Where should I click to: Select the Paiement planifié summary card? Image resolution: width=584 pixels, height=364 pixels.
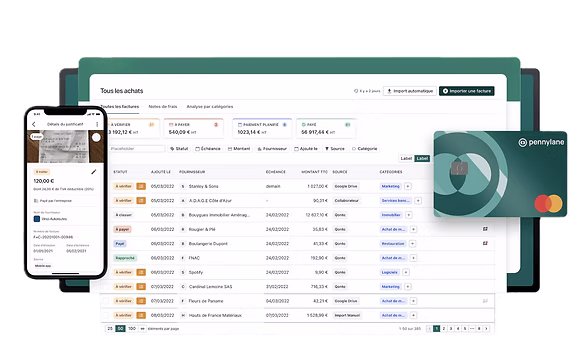click(x=262, y=128)
